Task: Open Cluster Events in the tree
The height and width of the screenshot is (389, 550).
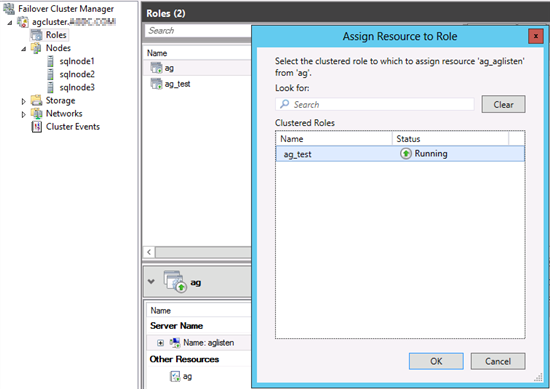Action: click(x=73, y=127)
